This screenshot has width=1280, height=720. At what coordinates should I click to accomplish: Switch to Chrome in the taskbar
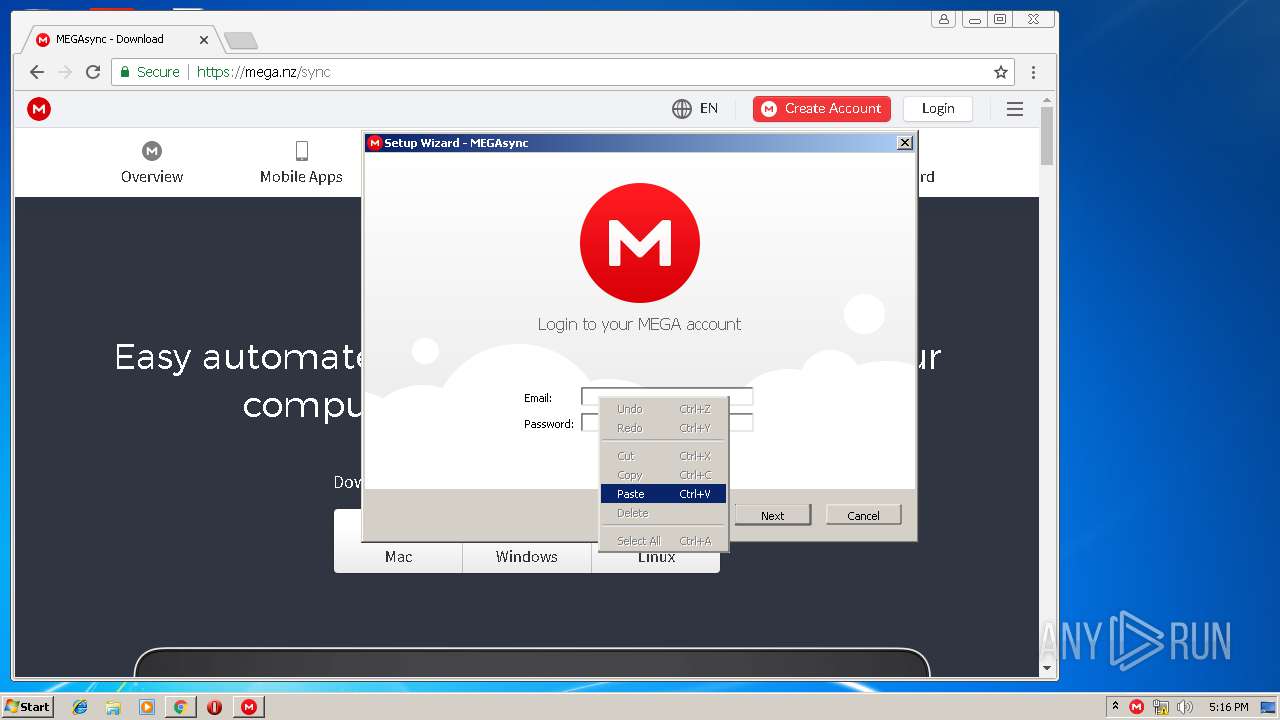180,707
